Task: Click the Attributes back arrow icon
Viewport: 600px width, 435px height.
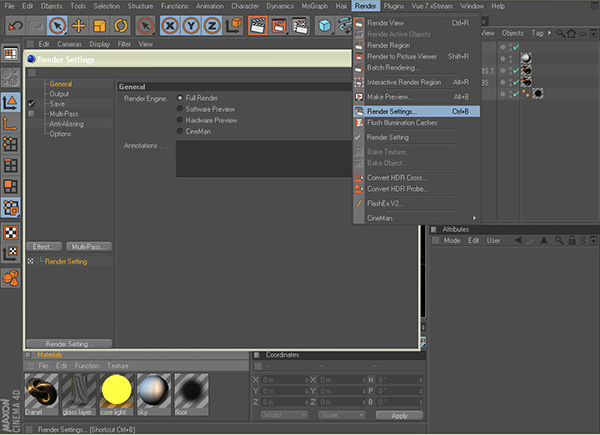Action: [x=518, y=240]
